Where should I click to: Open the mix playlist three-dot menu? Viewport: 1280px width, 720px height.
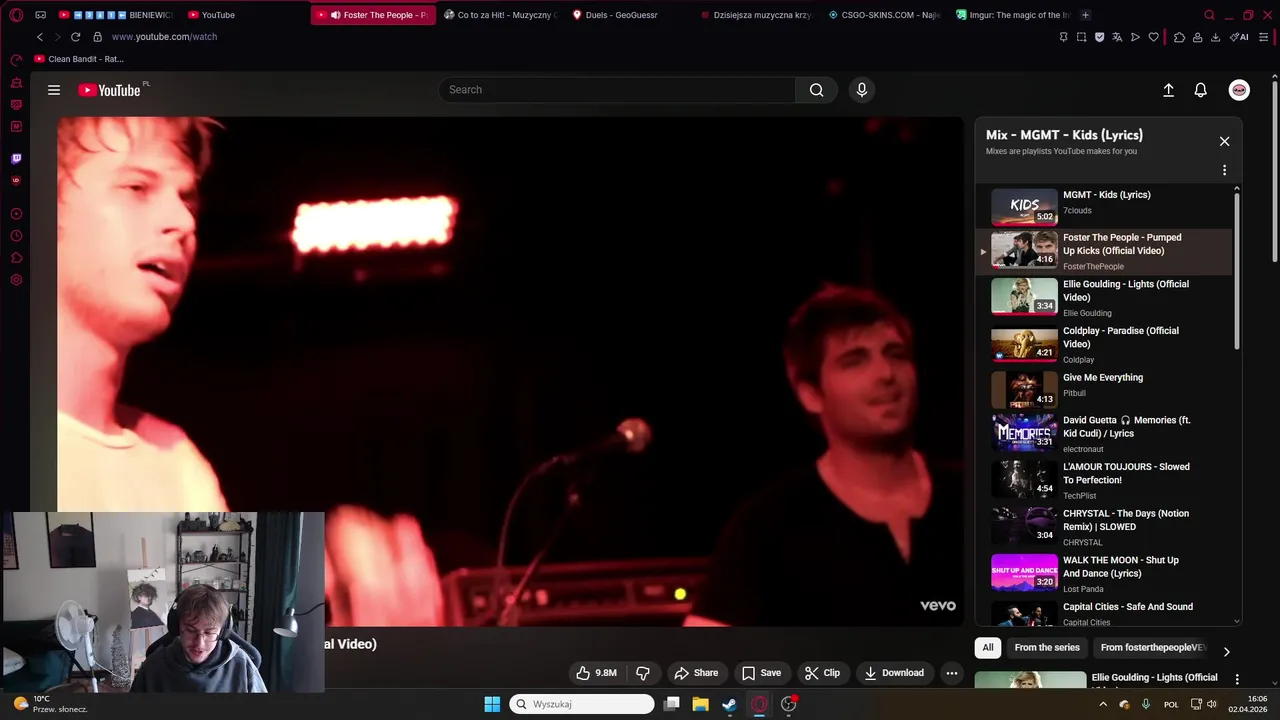(x=1224, y=170)
